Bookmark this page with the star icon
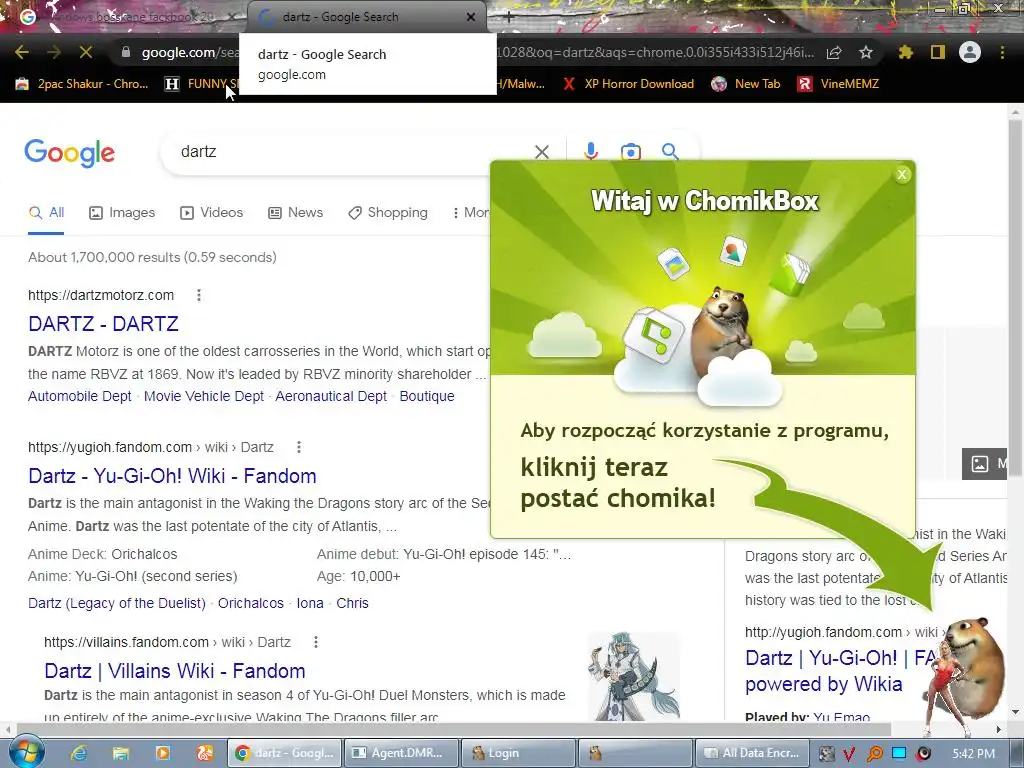The height and width of the screenshot is (768, 1024). tap(866, 52)
